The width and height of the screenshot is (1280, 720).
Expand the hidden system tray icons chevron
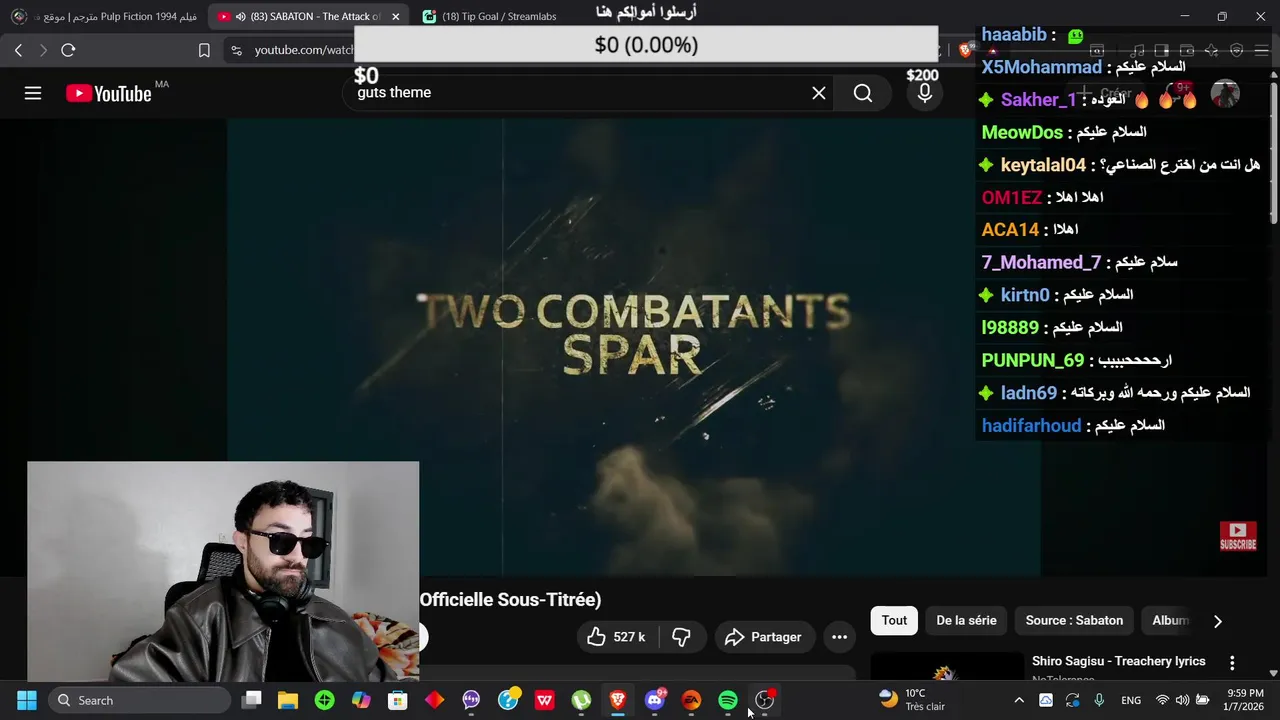point(1019,700)
